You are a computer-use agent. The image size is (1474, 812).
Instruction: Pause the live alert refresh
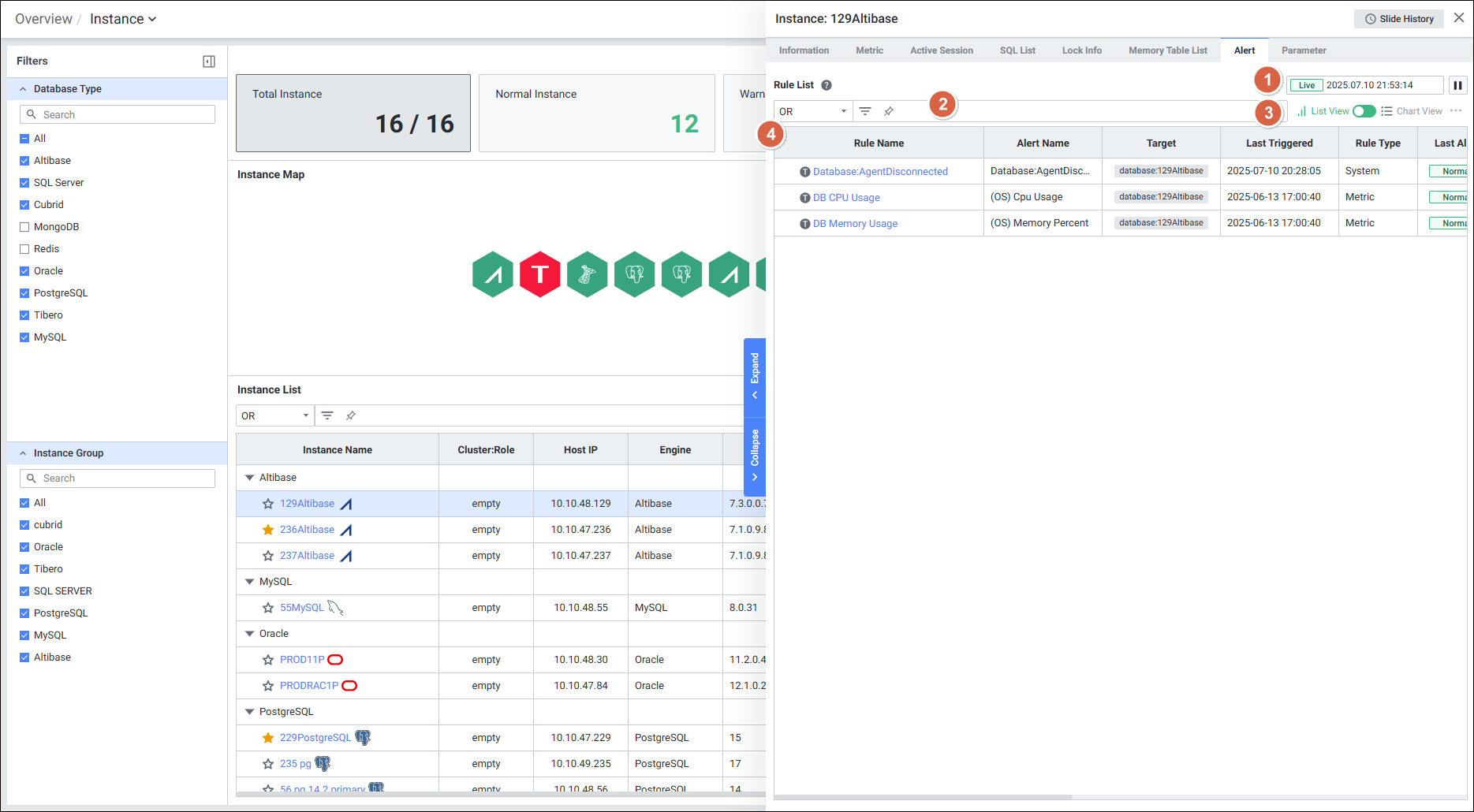[1457, 85]
